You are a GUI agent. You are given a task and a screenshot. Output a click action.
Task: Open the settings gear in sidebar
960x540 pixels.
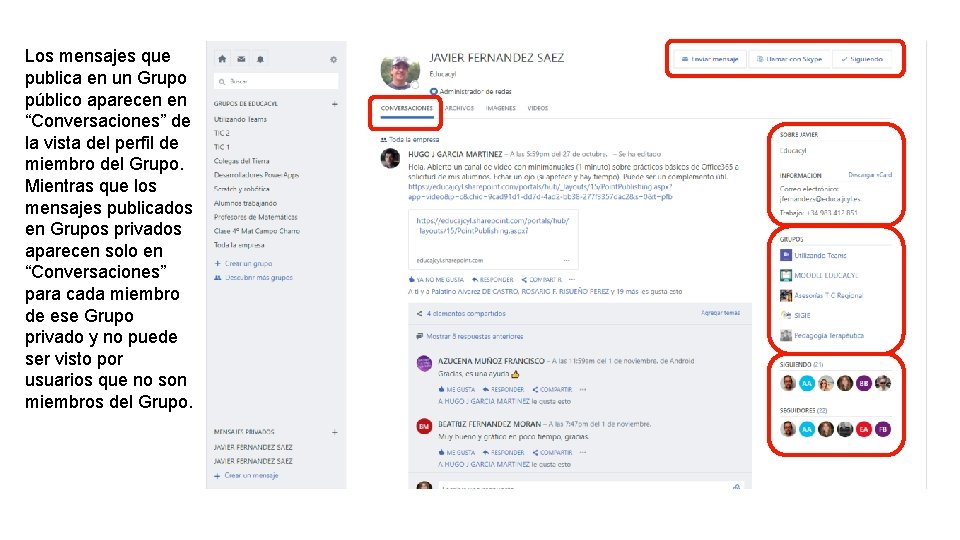coord(334,59)
